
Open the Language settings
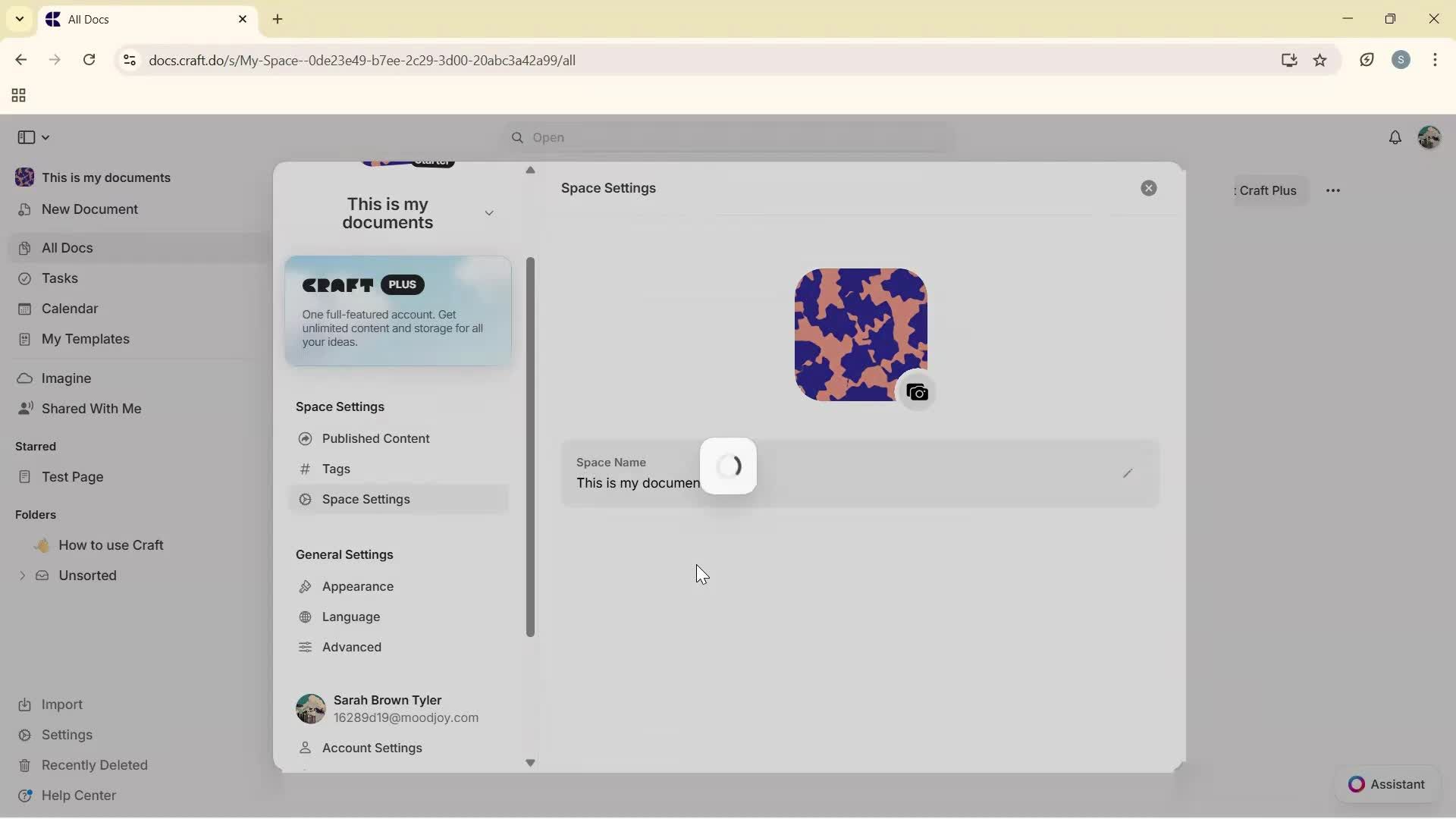pyautogui.click(x=350, y=617)
